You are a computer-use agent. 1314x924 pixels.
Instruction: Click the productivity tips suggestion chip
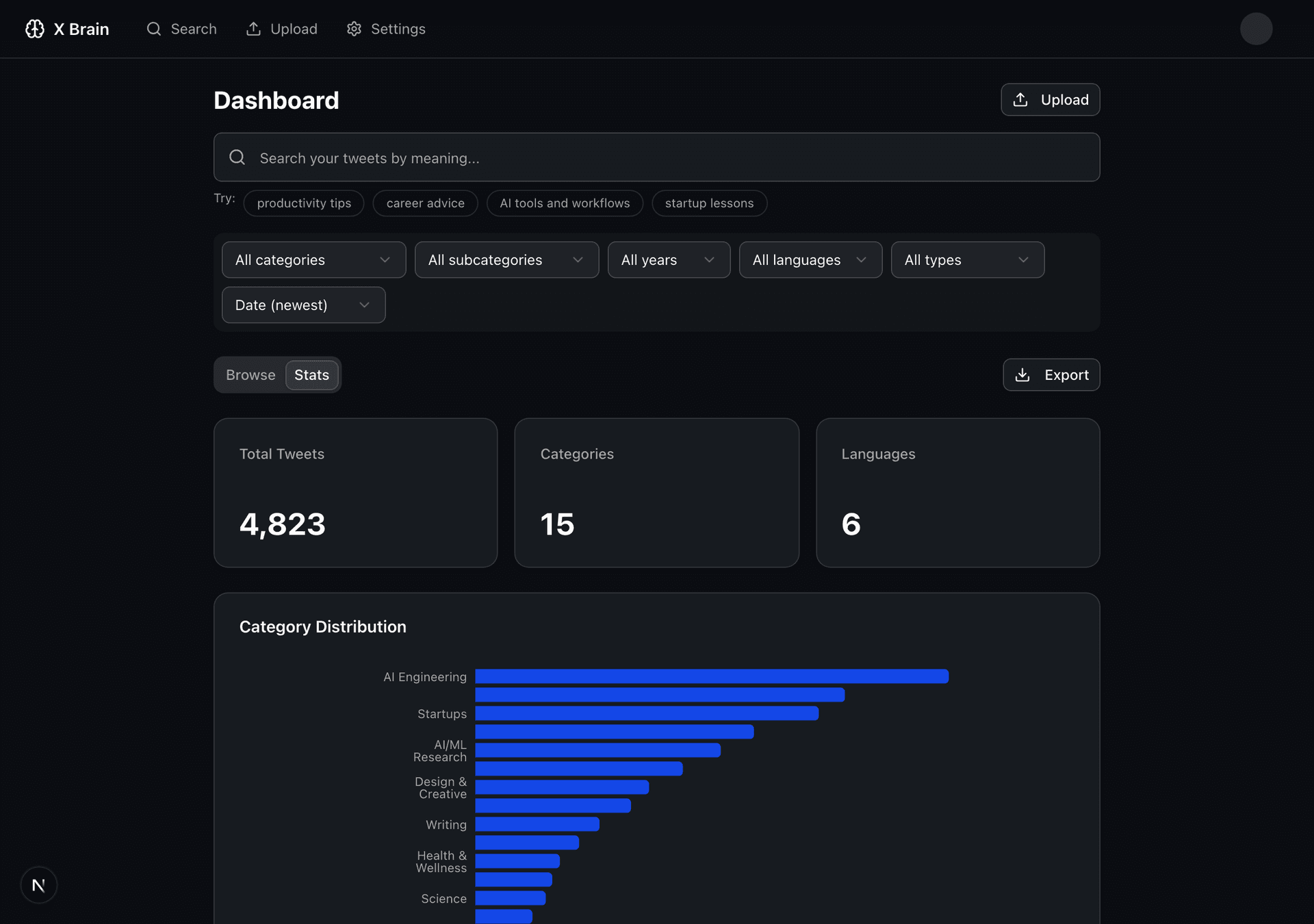pos(303,203)
